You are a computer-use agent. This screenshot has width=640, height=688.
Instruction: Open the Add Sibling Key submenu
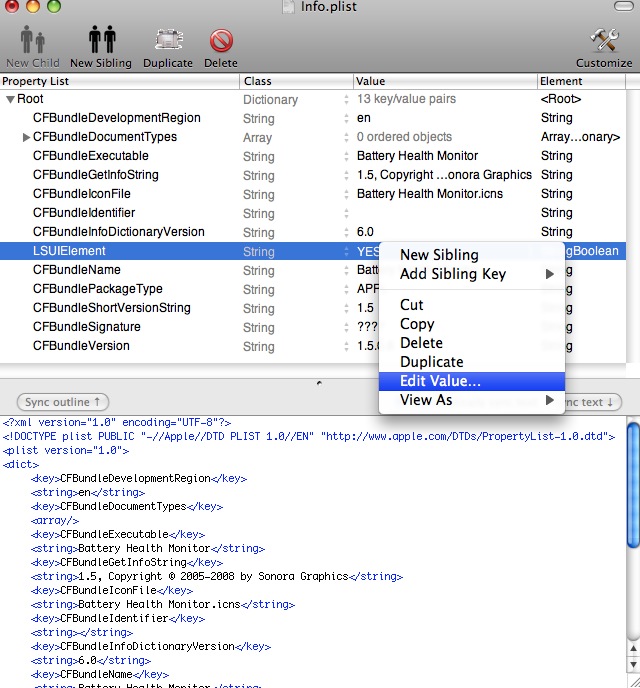(472, 274)
